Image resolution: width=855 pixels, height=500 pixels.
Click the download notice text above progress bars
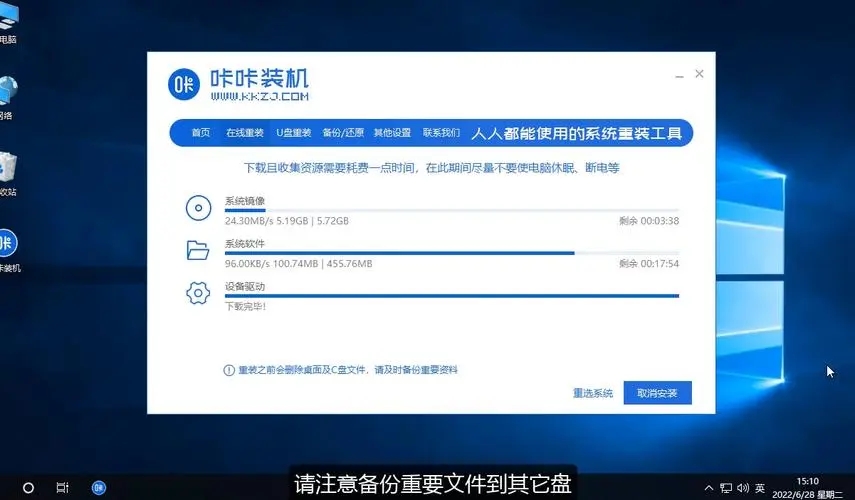coord(431,168)
